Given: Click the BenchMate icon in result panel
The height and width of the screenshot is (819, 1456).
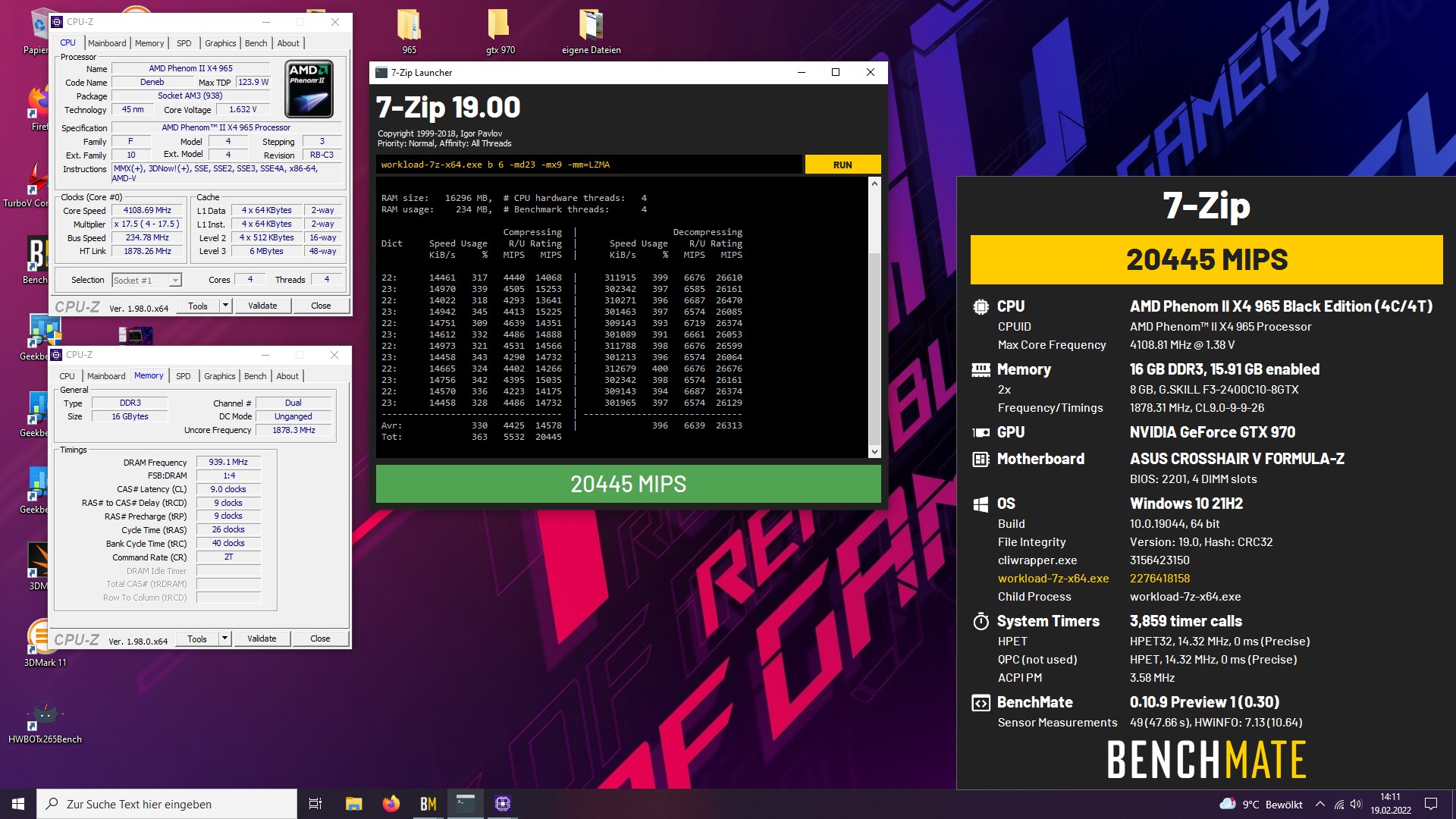Looking at the screenshot, I should (x=981, y=703).
